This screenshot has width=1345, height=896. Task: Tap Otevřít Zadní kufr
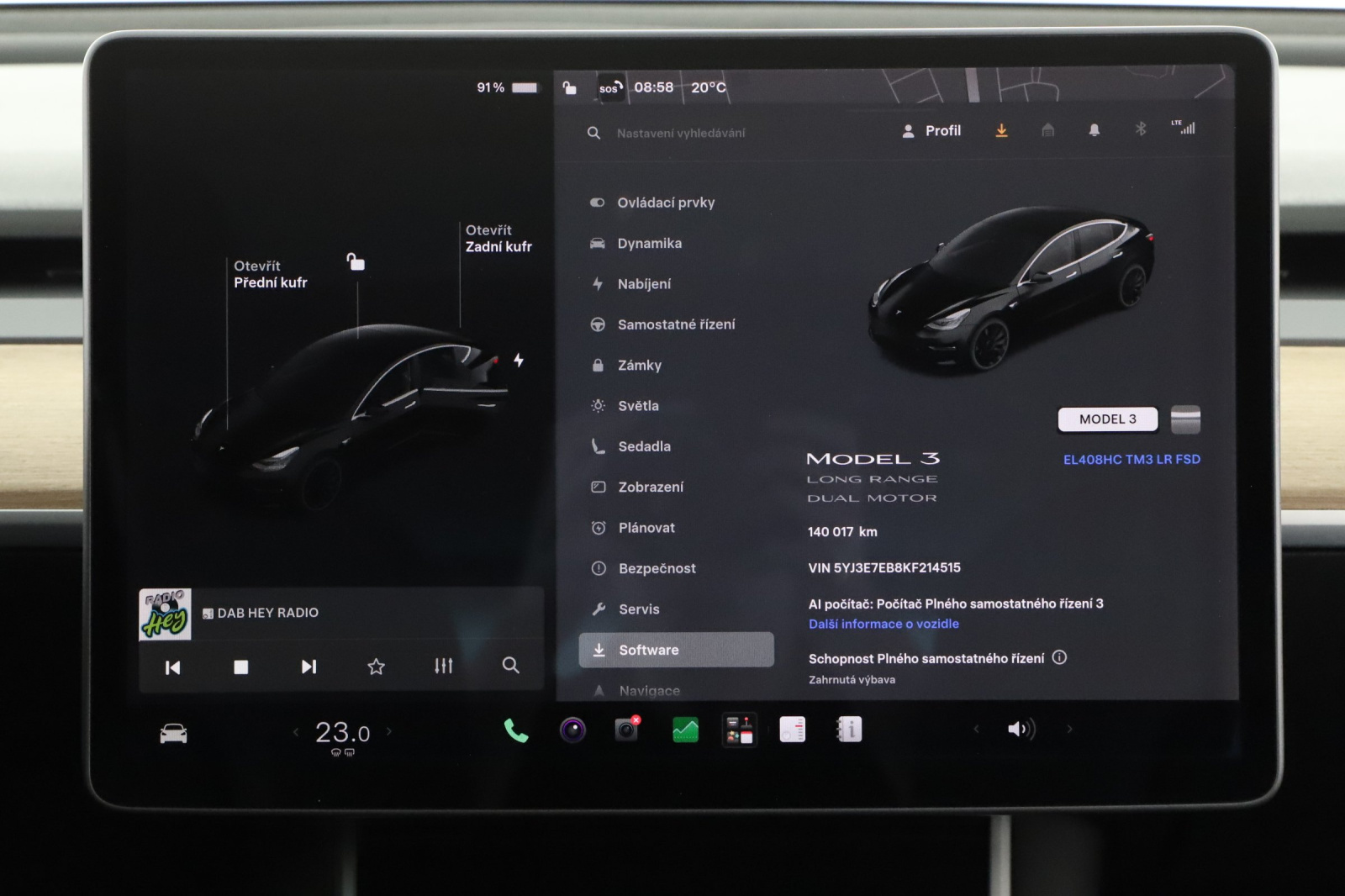pyautogui.click(x=498, y=239)
